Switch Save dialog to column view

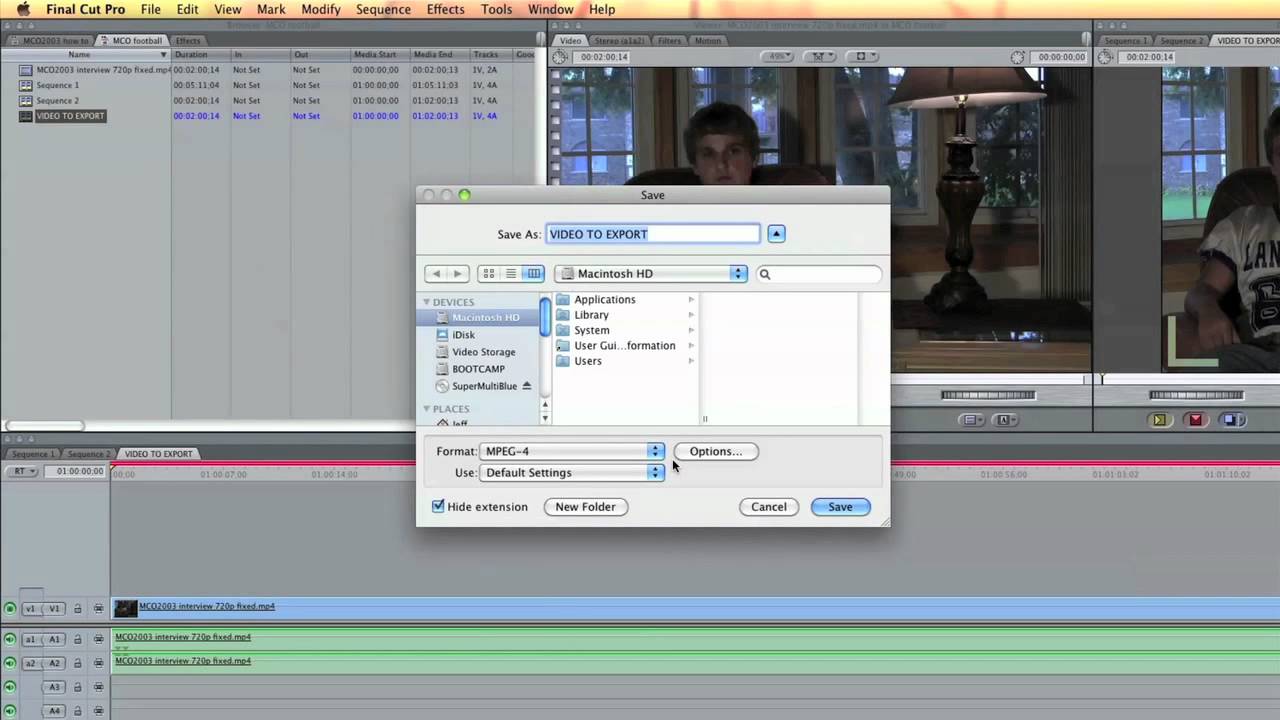point(533,274)
